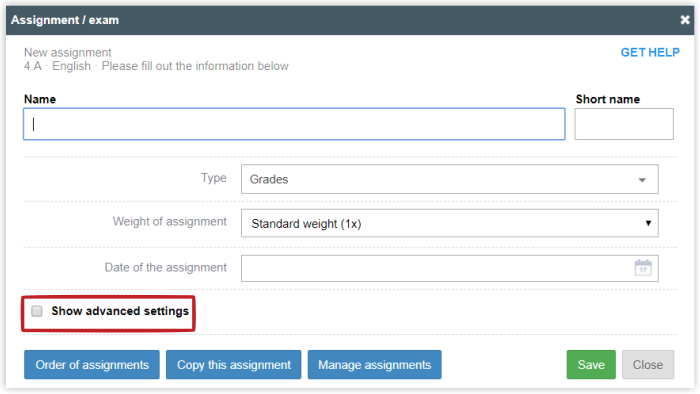Focus the Name text field

(x=294, y=124)
